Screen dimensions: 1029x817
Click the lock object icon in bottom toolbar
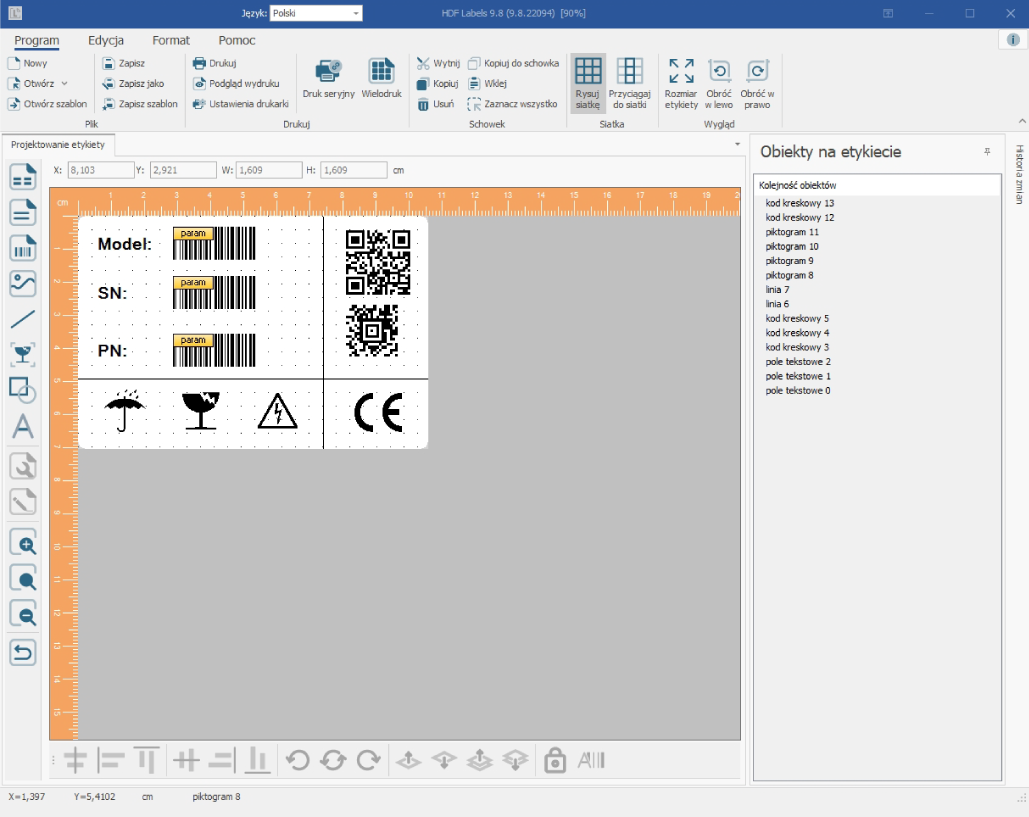coord(555,761)
